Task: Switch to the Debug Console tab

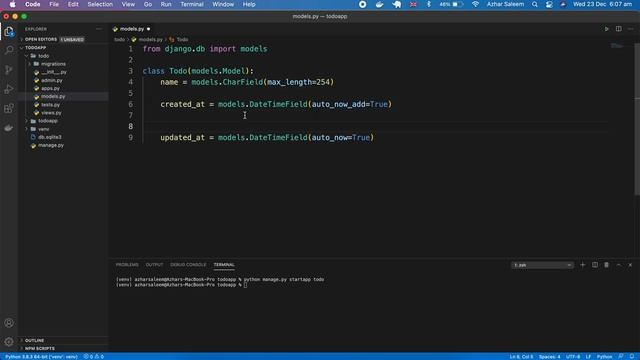Action: [188, 265]
